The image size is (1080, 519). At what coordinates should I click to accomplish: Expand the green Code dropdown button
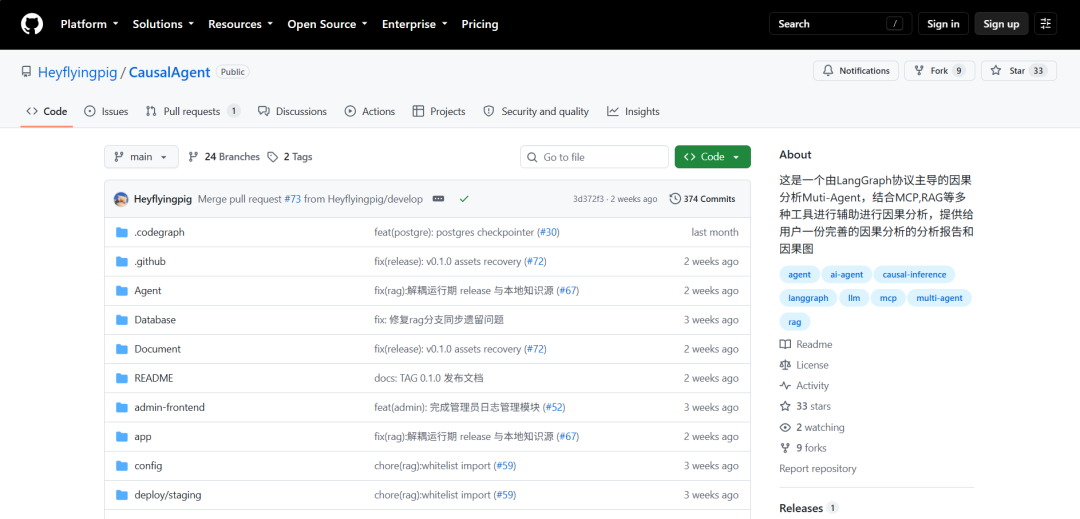tap(713, 157)
